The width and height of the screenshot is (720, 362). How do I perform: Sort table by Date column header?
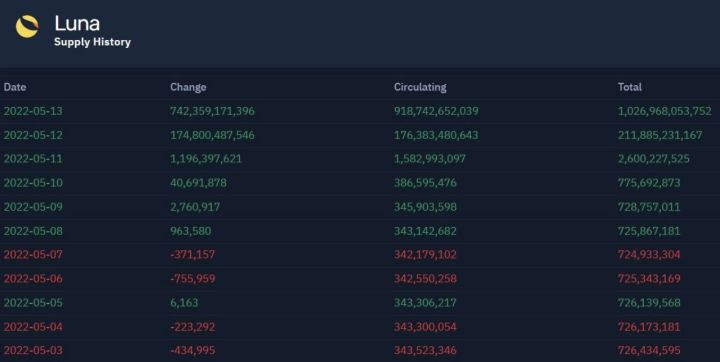pyautogui.click(x=15, y=87)
